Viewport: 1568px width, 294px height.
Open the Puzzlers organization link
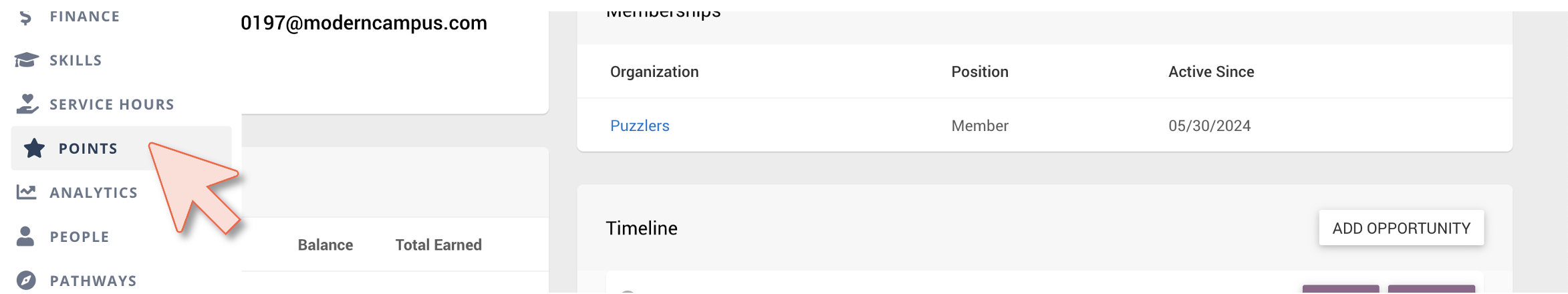pyautogui.click(x=640, y=126)
